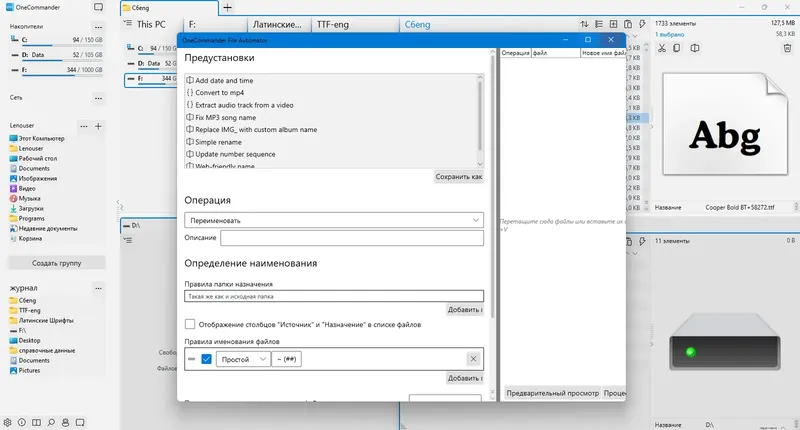This screenshot has height=430, width=800.
Task: Select the C6eng breadcrumb segment
Action: [417, 24]
